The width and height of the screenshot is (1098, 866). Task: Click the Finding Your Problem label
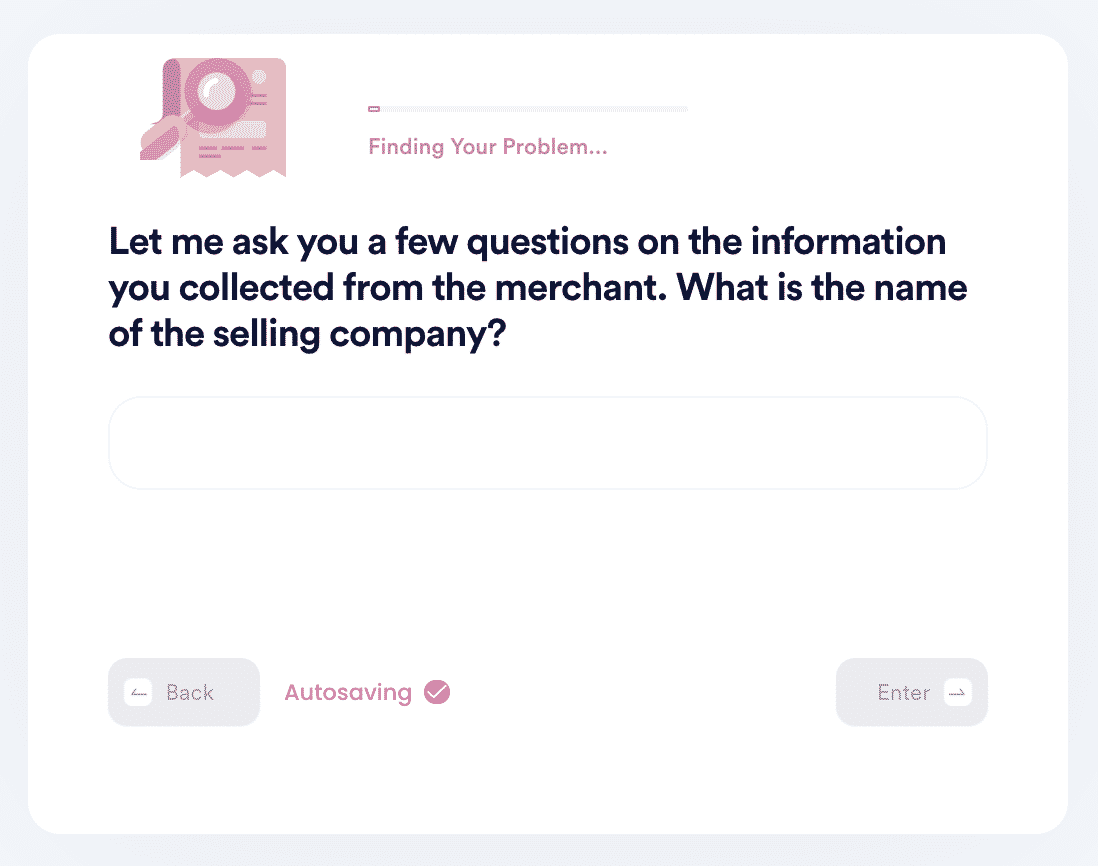click(x=487, y=147)
